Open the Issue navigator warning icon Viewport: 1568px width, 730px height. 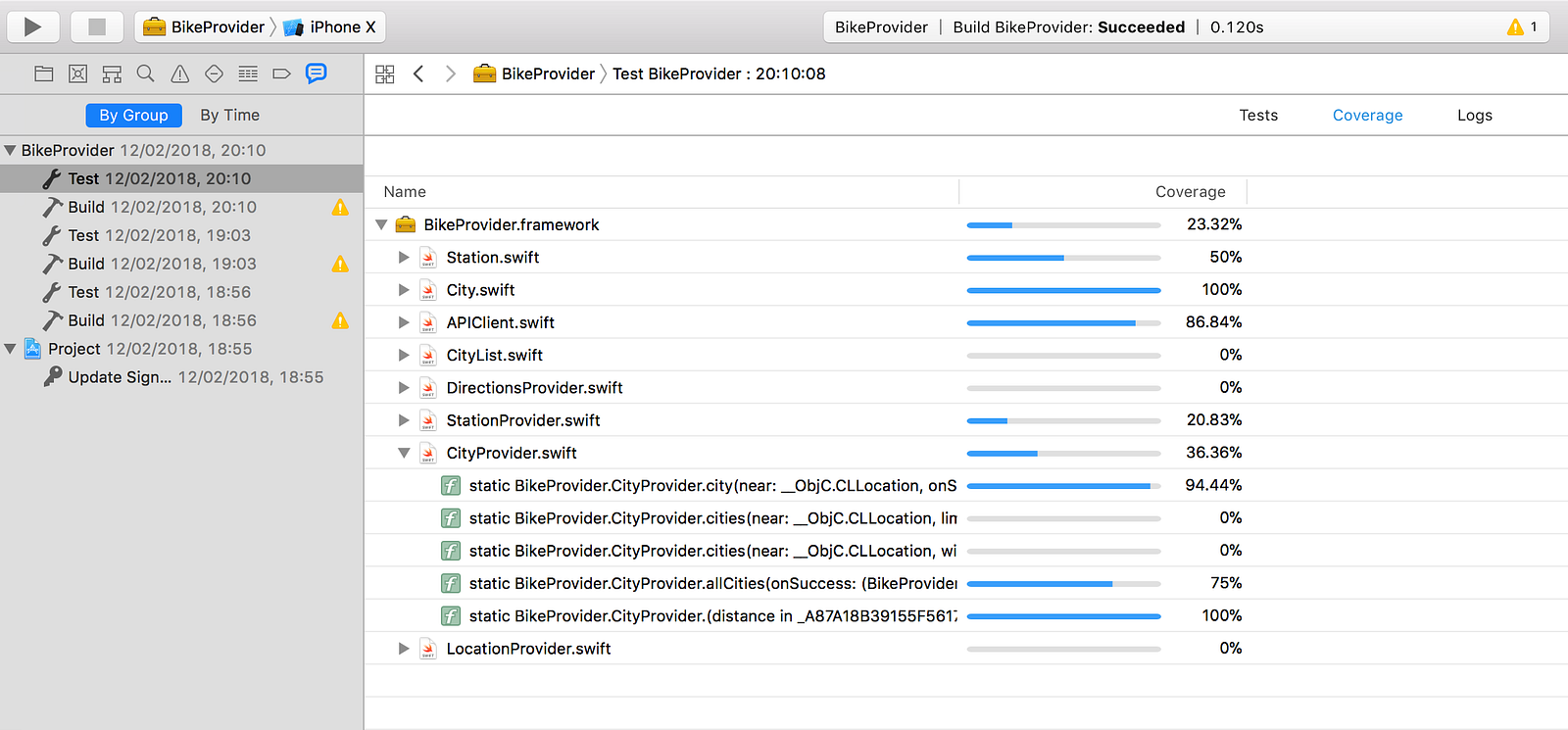point(180,73)
